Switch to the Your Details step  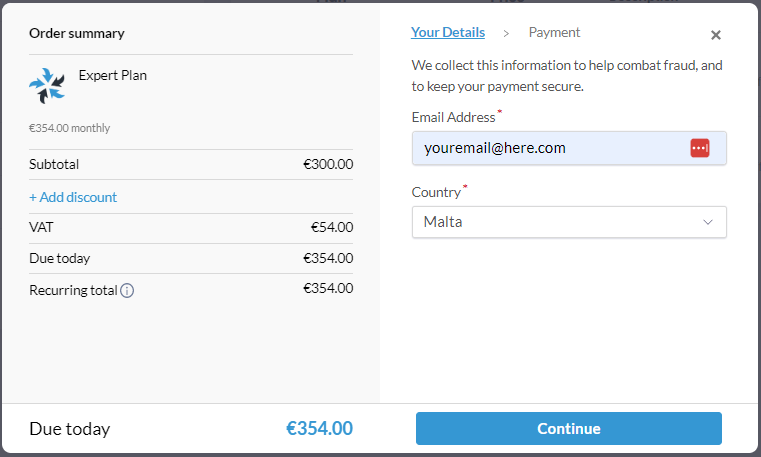pos(448,33)
